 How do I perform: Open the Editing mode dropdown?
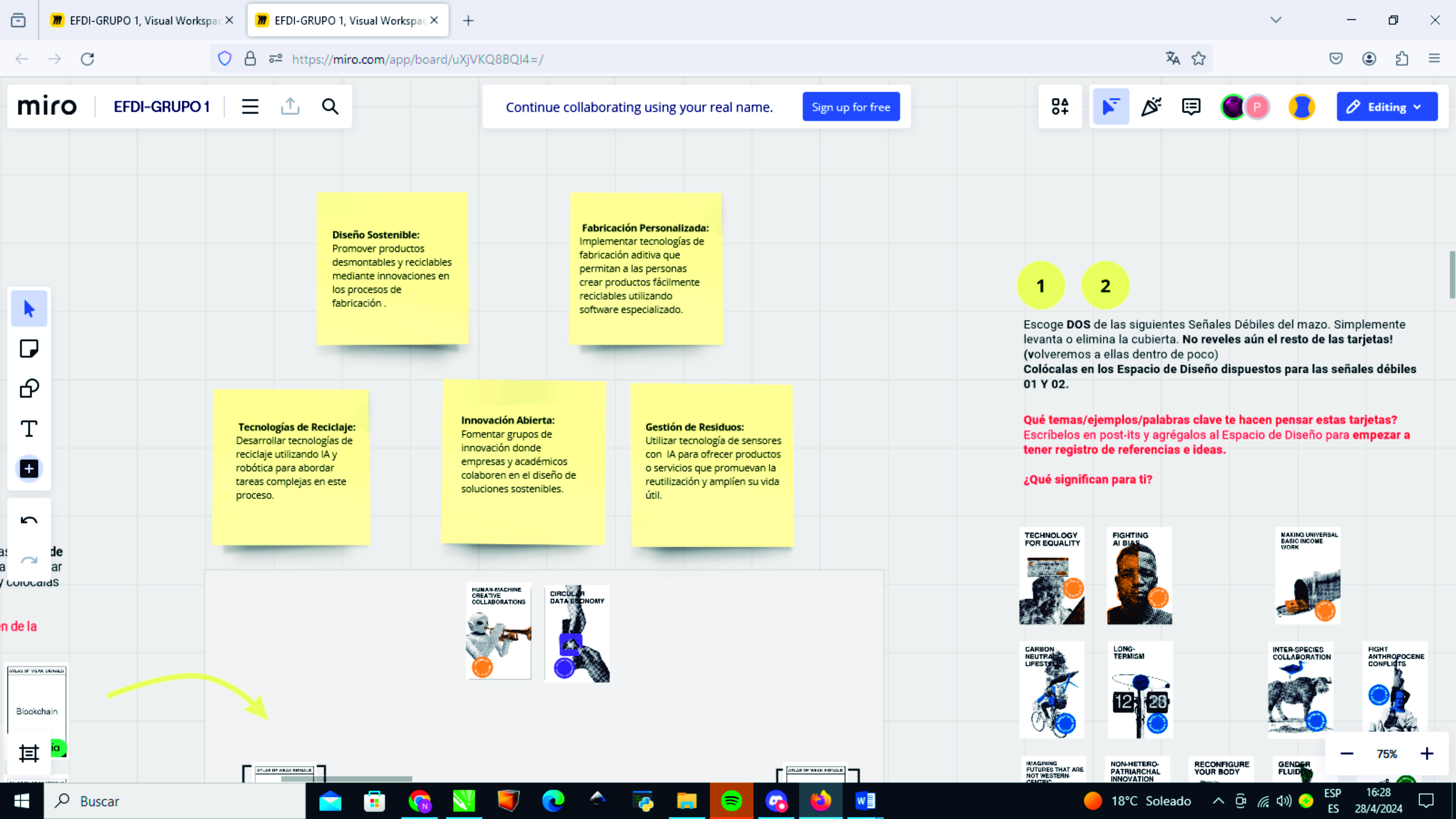coord(1387,107)
